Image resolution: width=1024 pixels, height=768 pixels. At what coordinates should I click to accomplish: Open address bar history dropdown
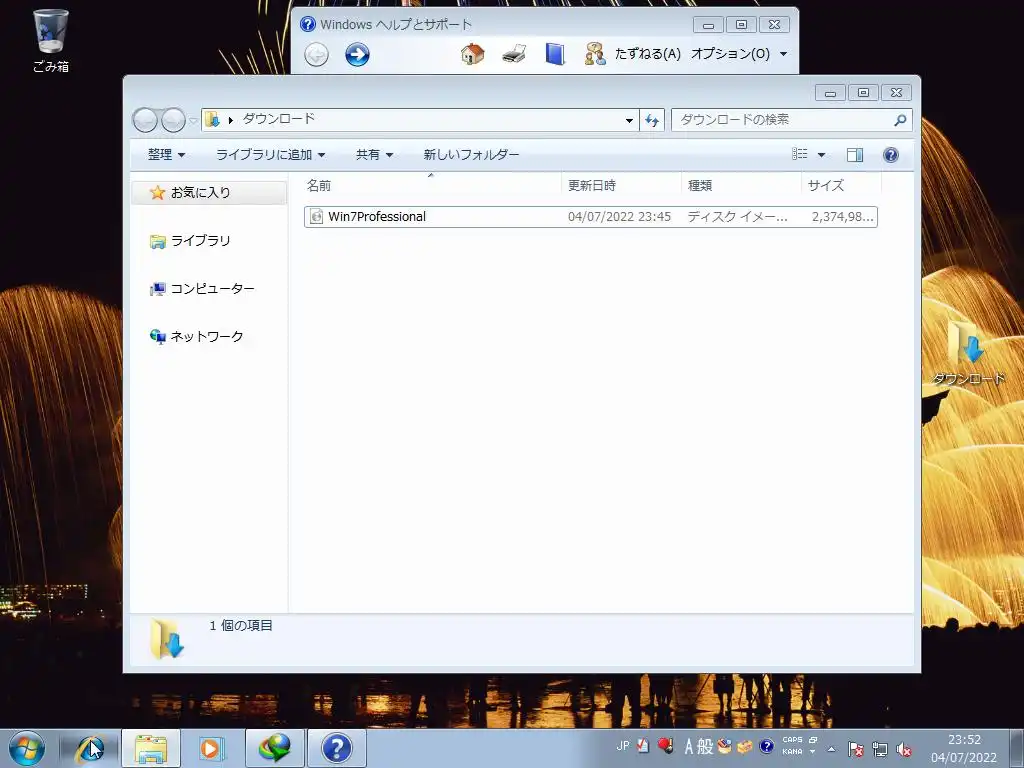coord(629,120)
